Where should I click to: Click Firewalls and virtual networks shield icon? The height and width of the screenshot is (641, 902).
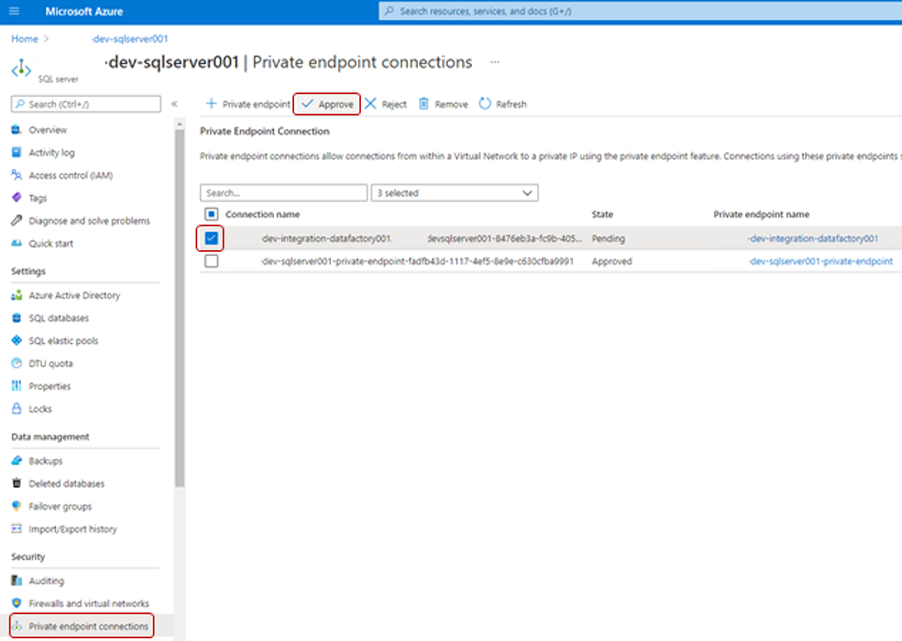17,603
